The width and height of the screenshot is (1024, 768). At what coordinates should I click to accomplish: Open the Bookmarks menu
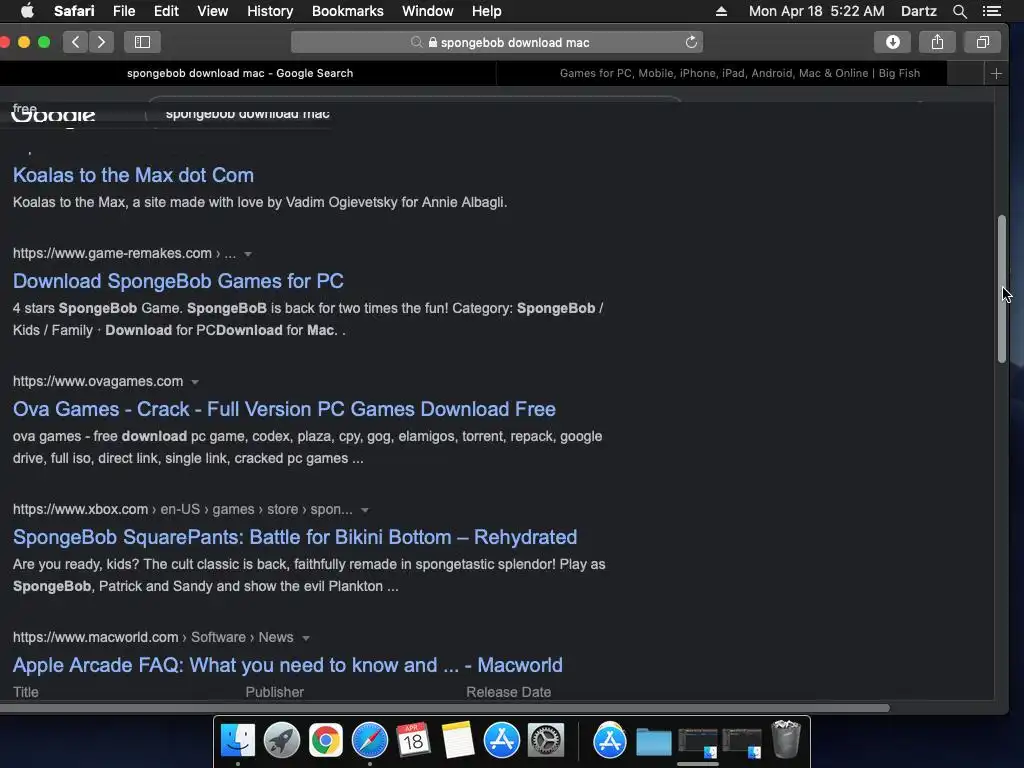[347, 11]
